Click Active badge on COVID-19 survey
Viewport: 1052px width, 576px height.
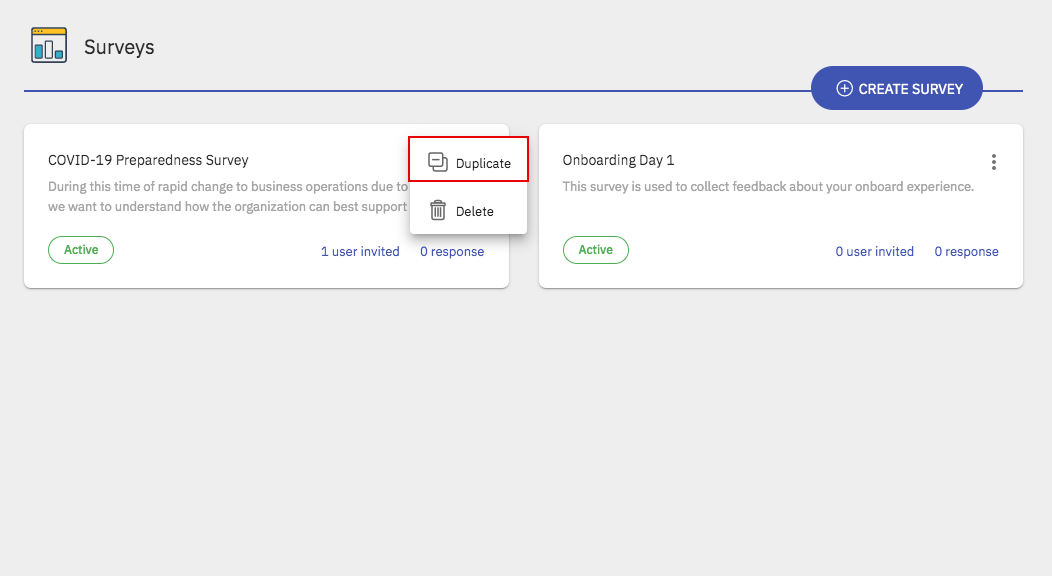click(81, 250)
